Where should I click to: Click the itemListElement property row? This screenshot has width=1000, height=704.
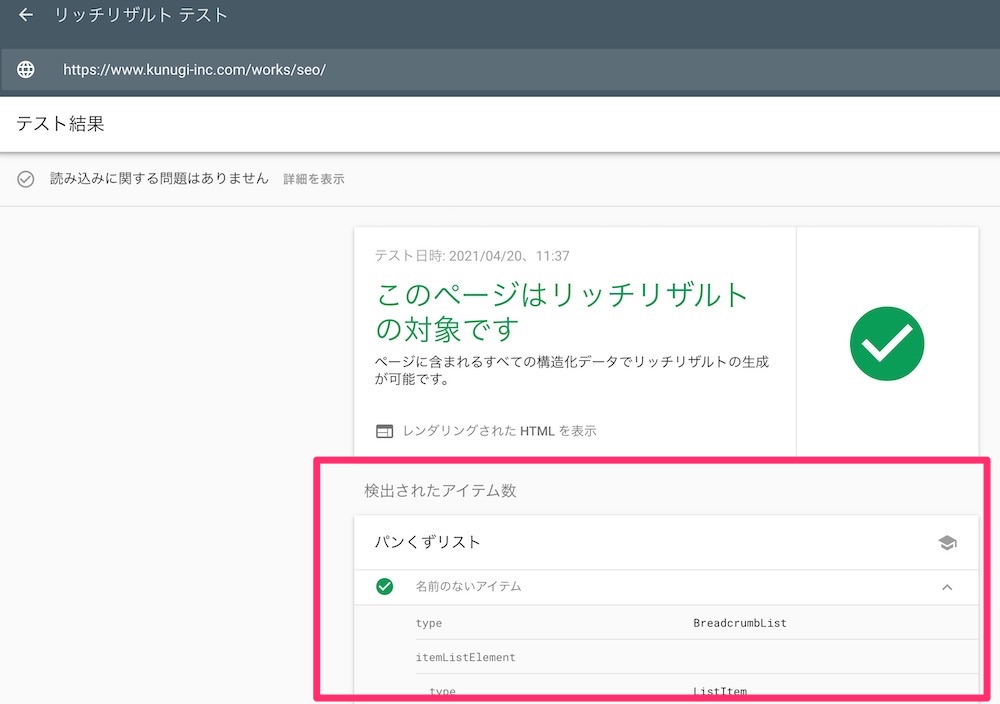click(x=696, y=657)
